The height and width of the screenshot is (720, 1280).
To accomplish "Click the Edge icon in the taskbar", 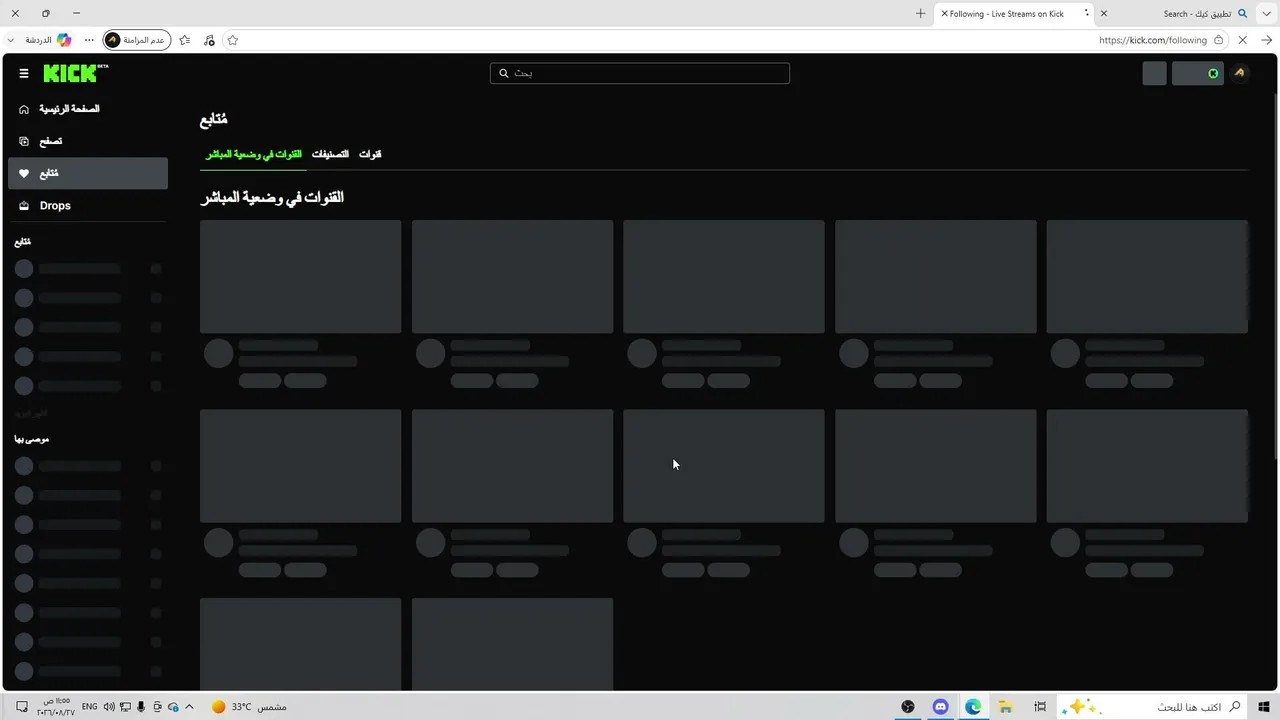I will [973, 707].
